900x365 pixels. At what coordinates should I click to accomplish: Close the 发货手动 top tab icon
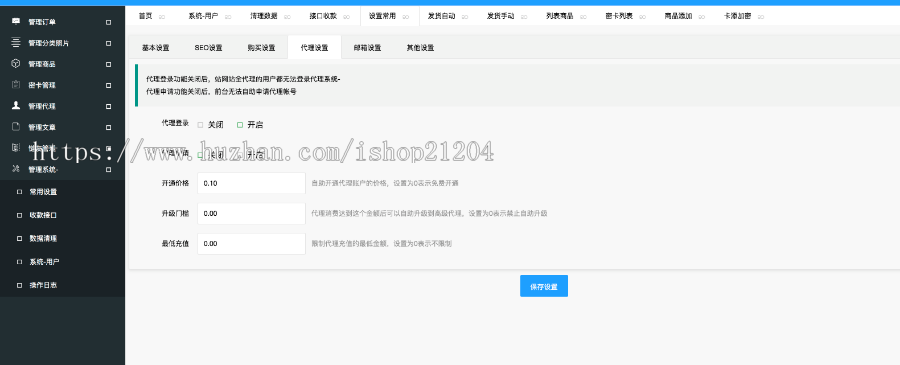[525, 17]
